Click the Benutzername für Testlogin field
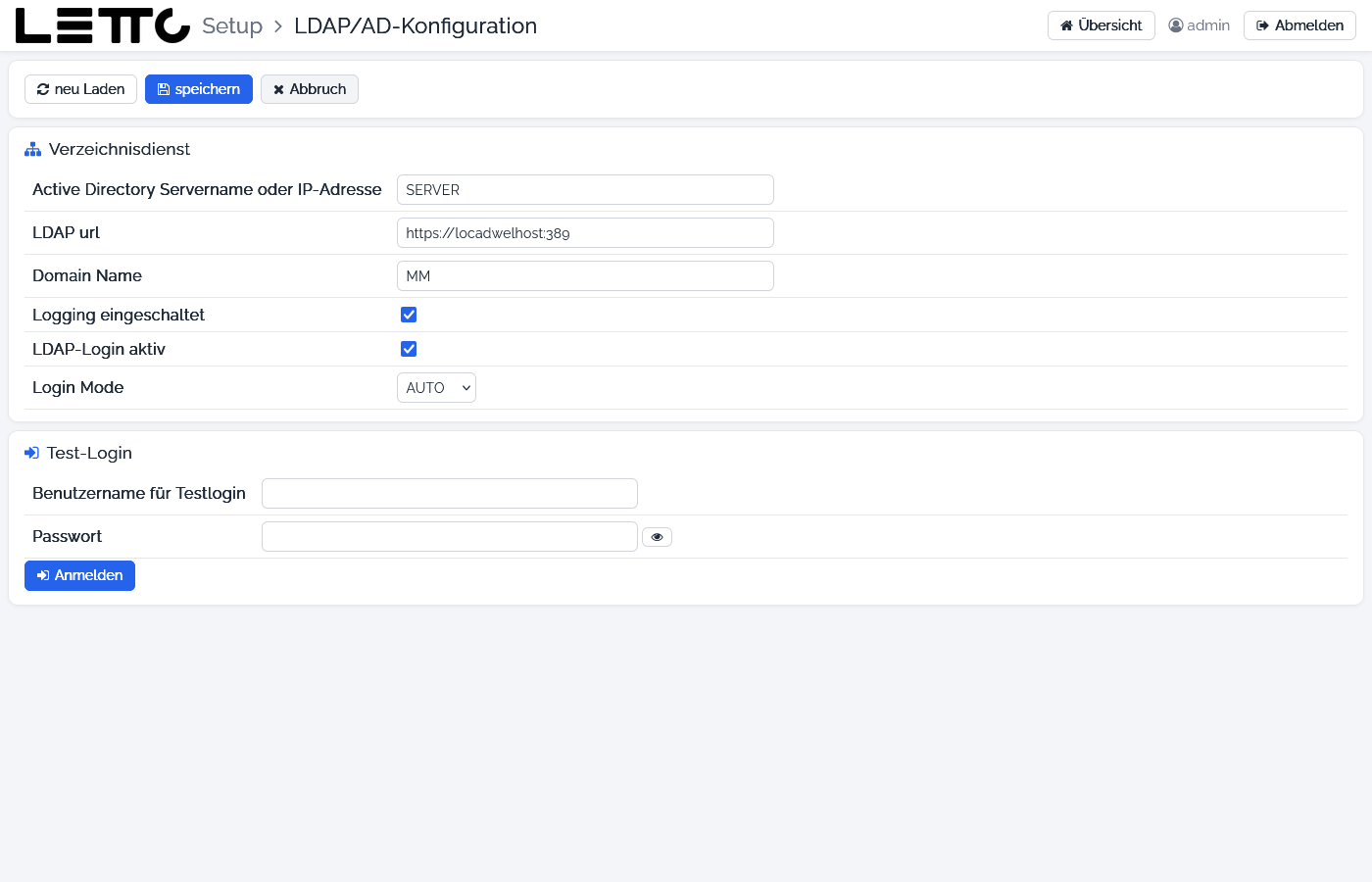The width and height of the screenshot is (1372, 882). point(450,494)
